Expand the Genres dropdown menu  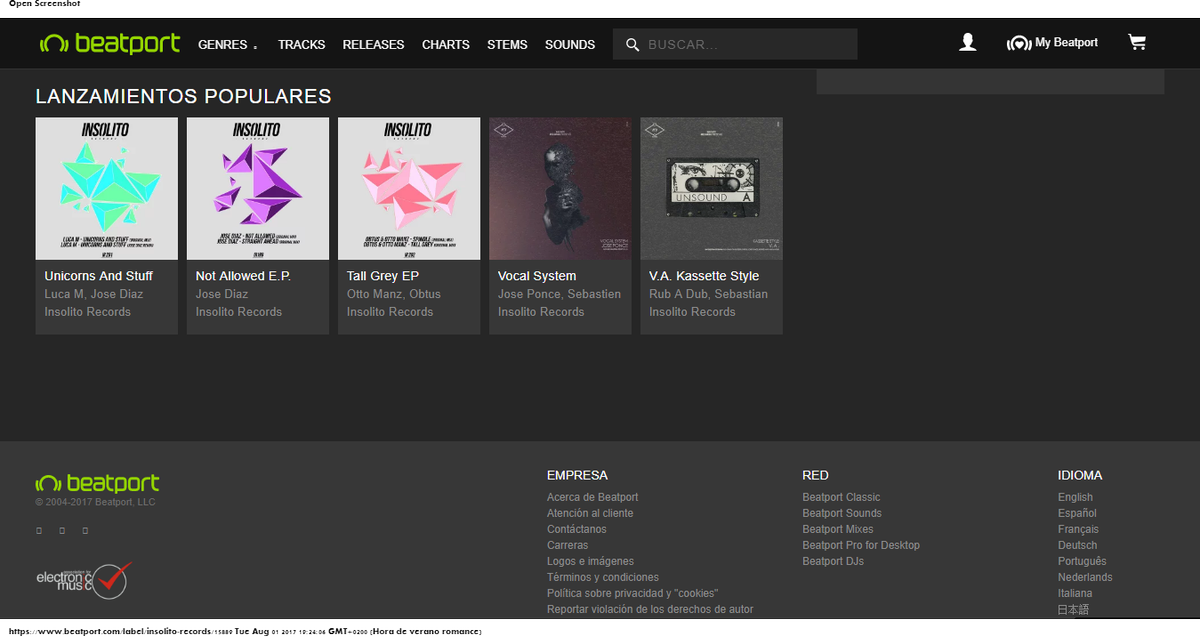tap(228, 44)
